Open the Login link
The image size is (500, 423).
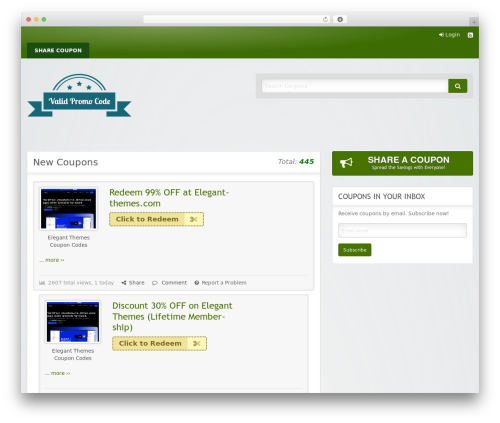coord(449,35)
